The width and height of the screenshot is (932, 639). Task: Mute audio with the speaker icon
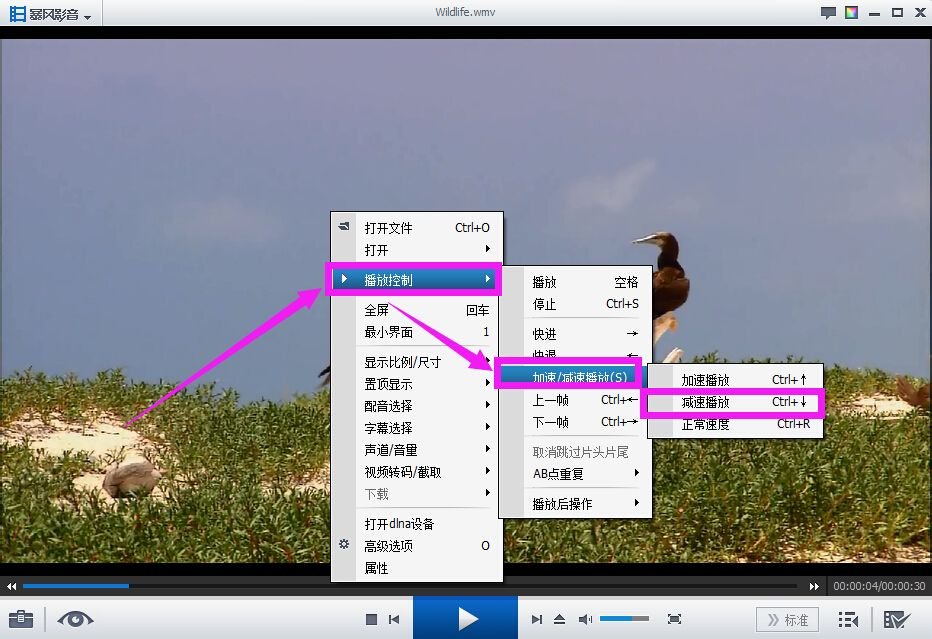click(585, 618)
